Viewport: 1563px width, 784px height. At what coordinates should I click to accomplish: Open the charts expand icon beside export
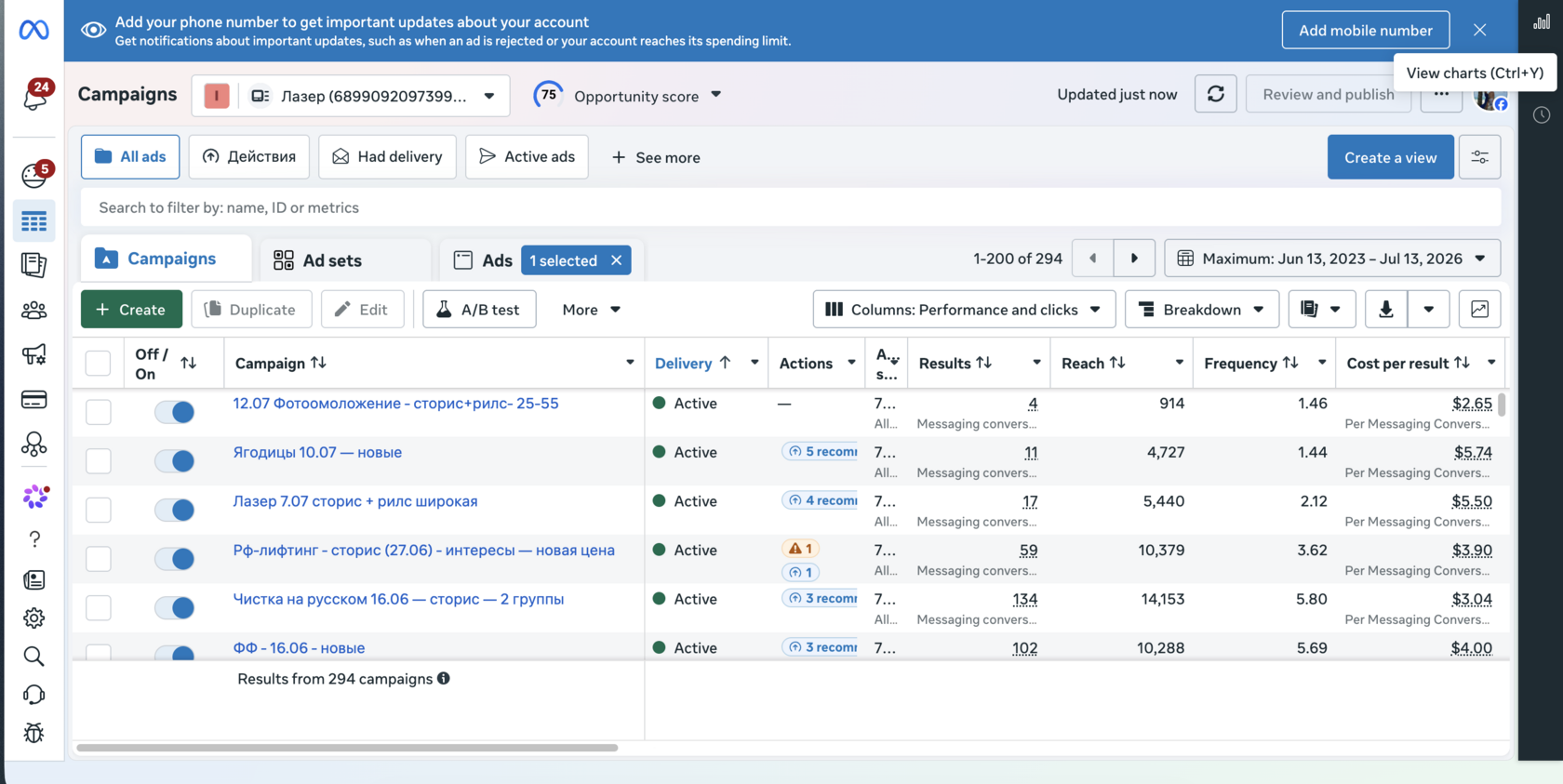point(1479,309)
